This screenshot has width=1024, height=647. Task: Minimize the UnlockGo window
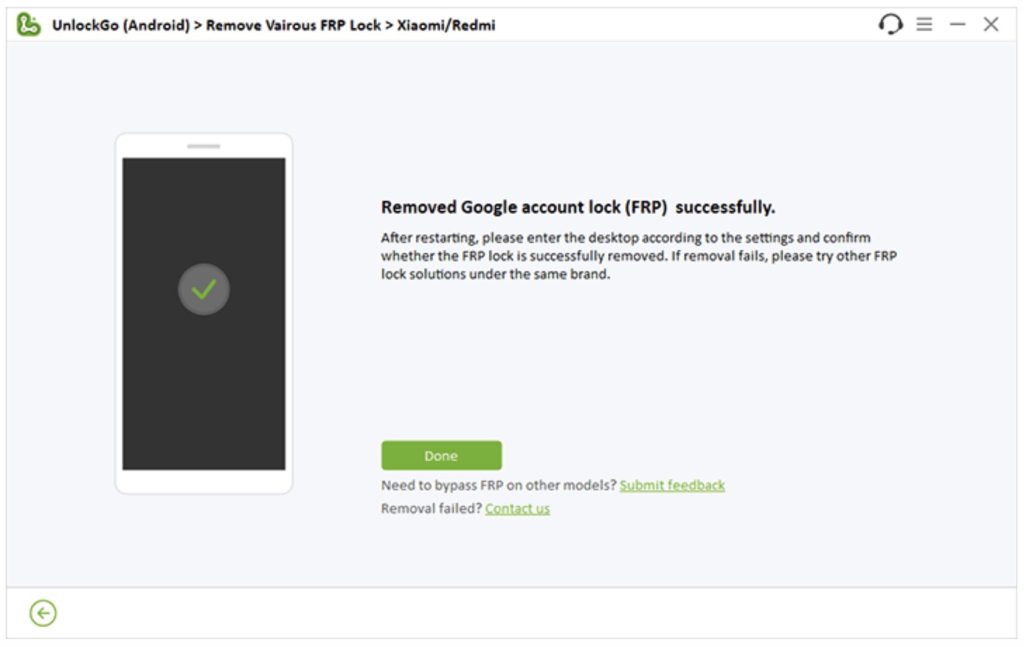(x=958, y=24)
